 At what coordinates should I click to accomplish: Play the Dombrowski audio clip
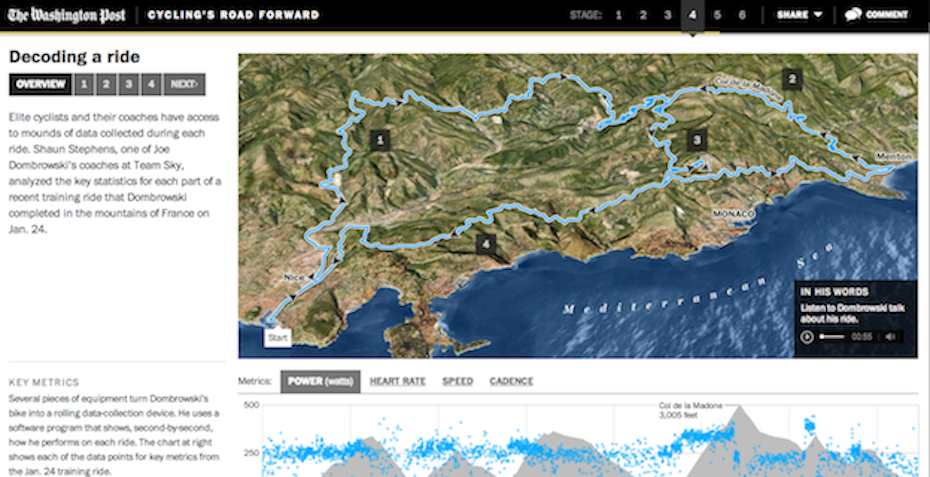806,337
